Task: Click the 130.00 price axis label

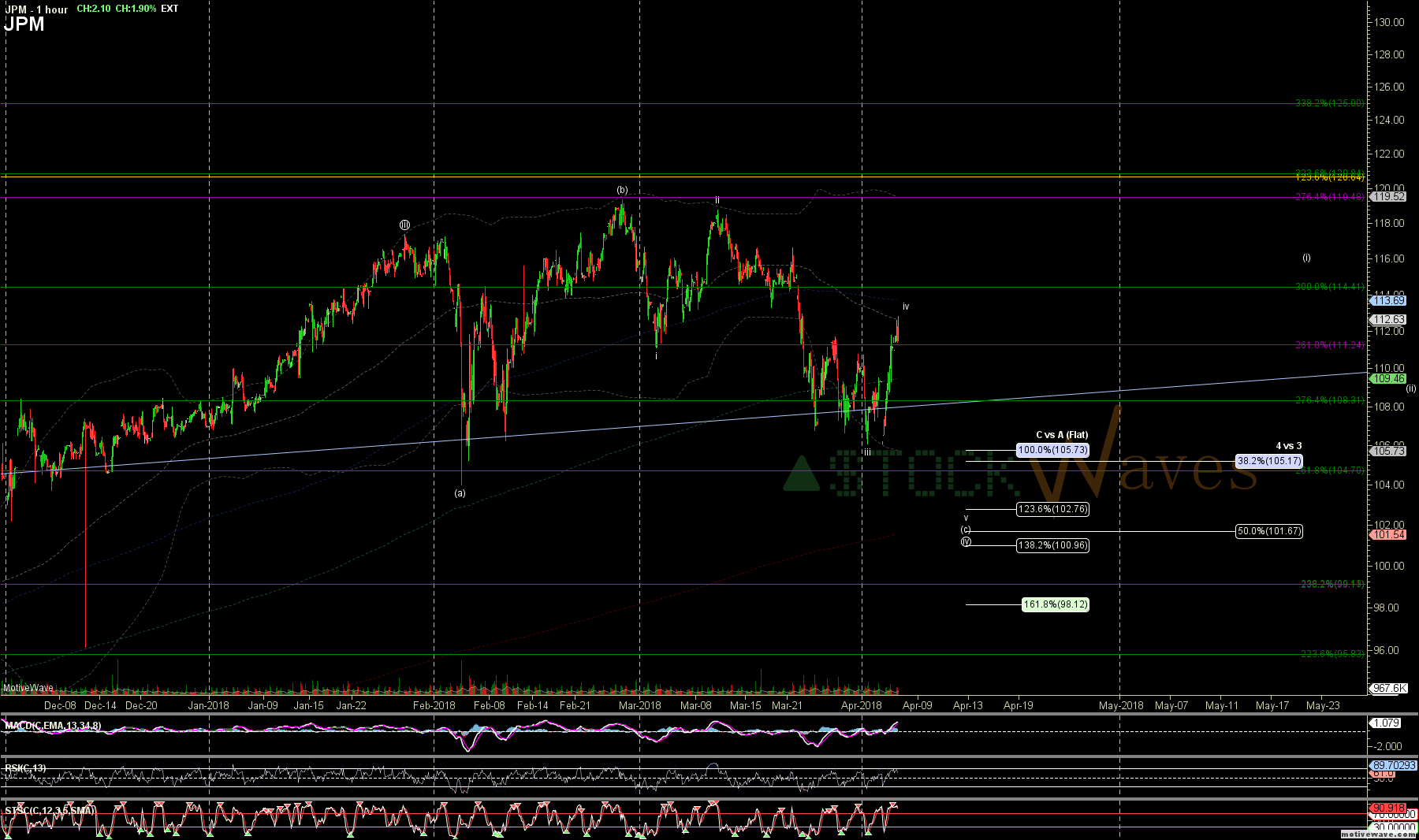Action: click(x=1389, y=22)
